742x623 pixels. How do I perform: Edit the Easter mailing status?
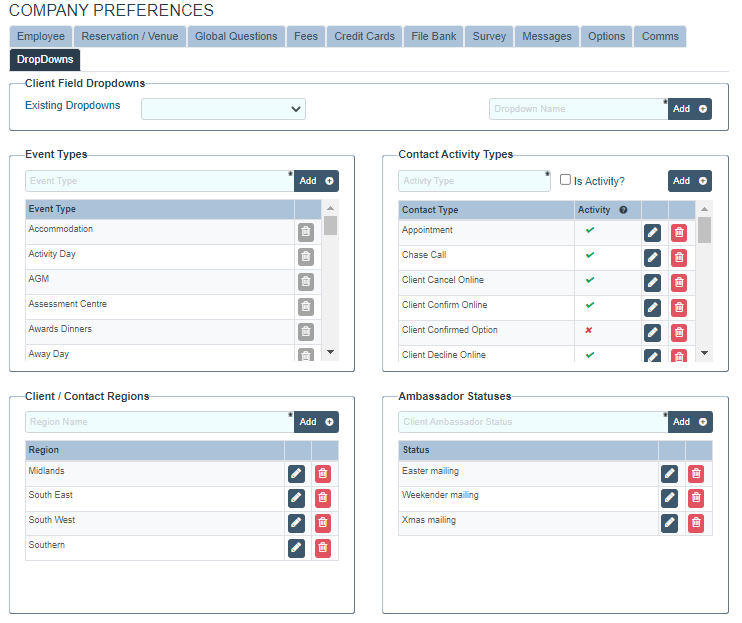coord(669,474)
